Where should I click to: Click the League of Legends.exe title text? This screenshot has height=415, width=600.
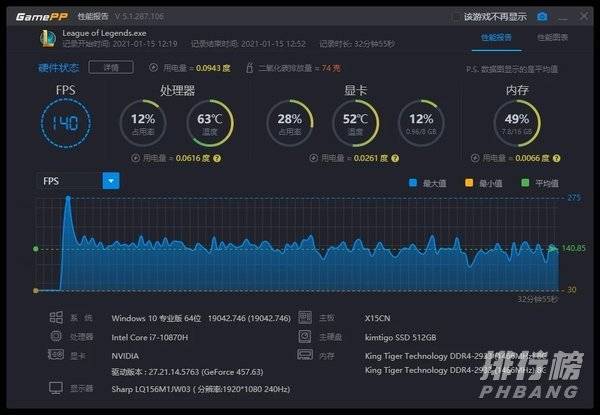coord(104,33)
